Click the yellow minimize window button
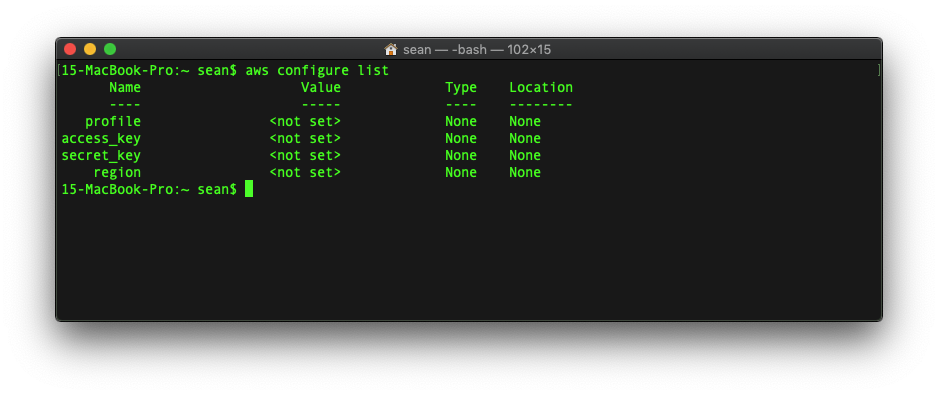Viewport: 938px width, 395px height. pos(90,49)
